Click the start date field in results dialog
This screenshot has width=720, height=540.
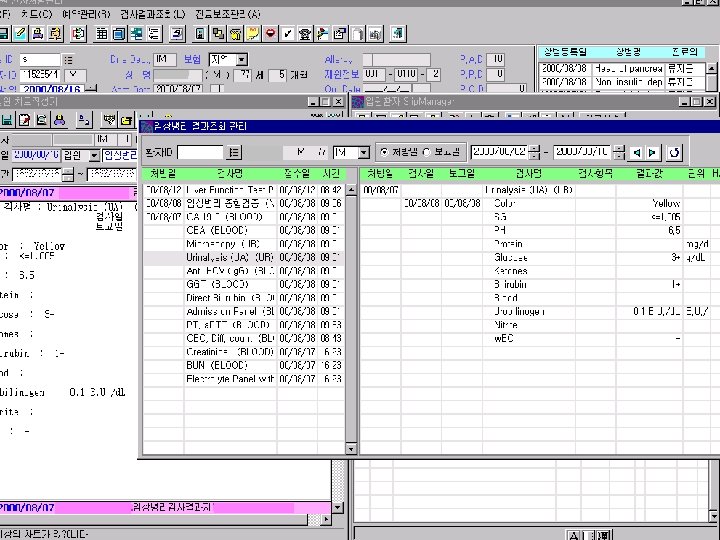point(499,152)
